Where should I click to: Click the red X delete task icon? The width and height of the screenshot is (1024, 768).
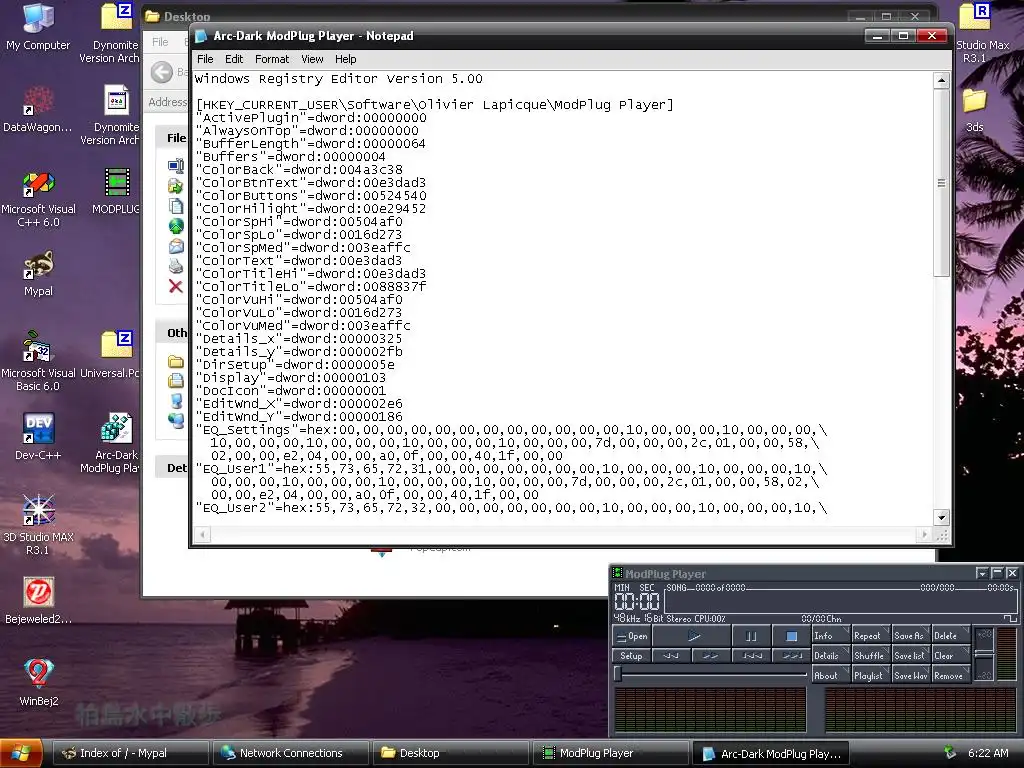176,286
